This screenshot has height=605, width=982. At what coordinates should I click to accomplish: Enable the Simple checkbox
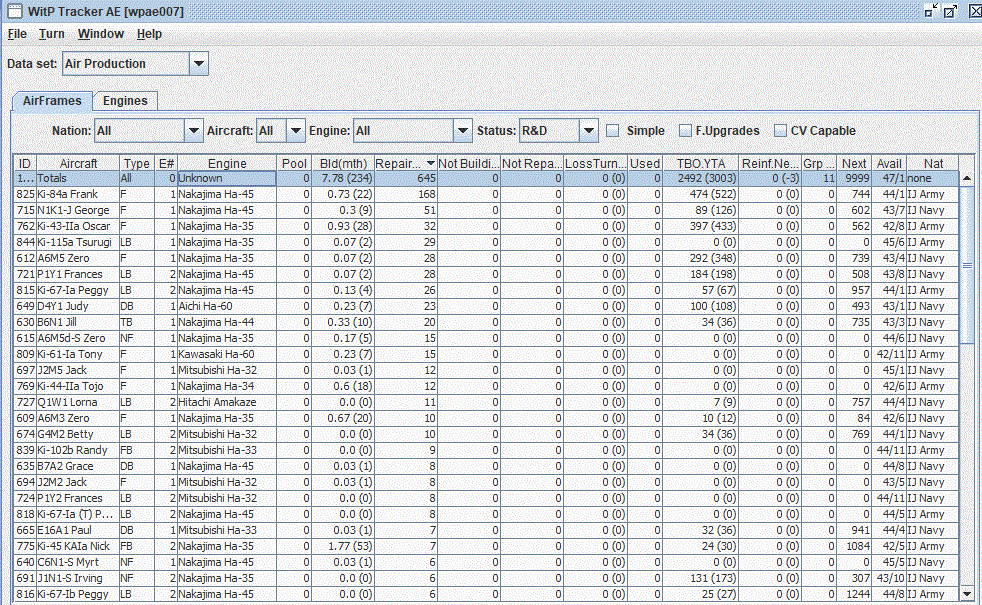612,131
